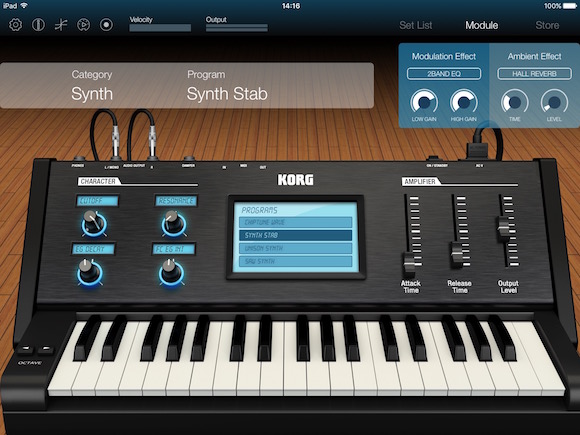Viewport: 580px width, 435px height.
Task: Open the Program Synth Stab selector
Action: (x=227, y=86)
